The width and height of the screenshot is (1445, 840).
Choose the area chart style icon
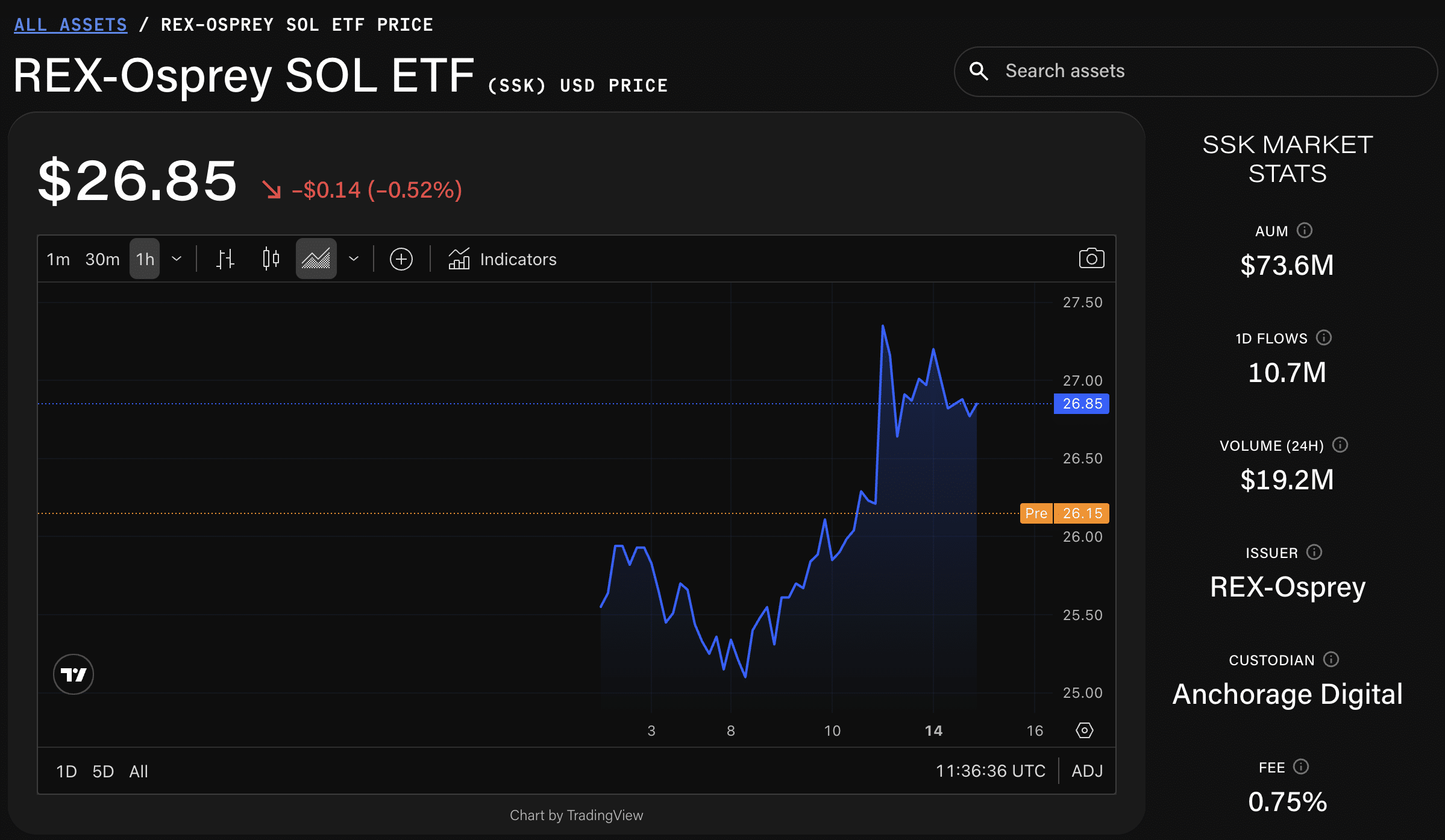point(316,259)
